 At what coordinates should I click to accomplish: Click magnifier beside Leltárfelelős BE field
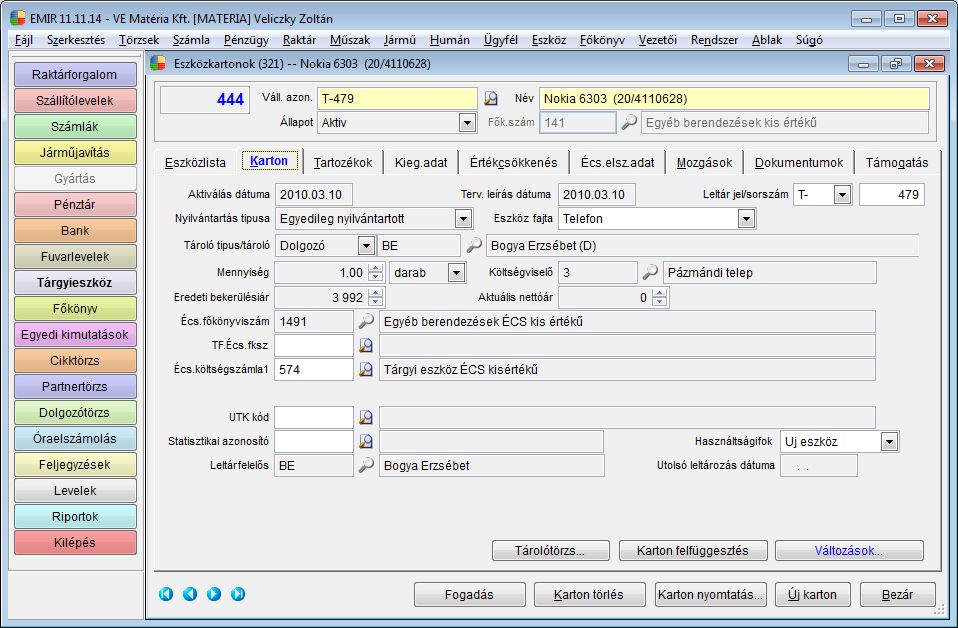coord(365,466)
